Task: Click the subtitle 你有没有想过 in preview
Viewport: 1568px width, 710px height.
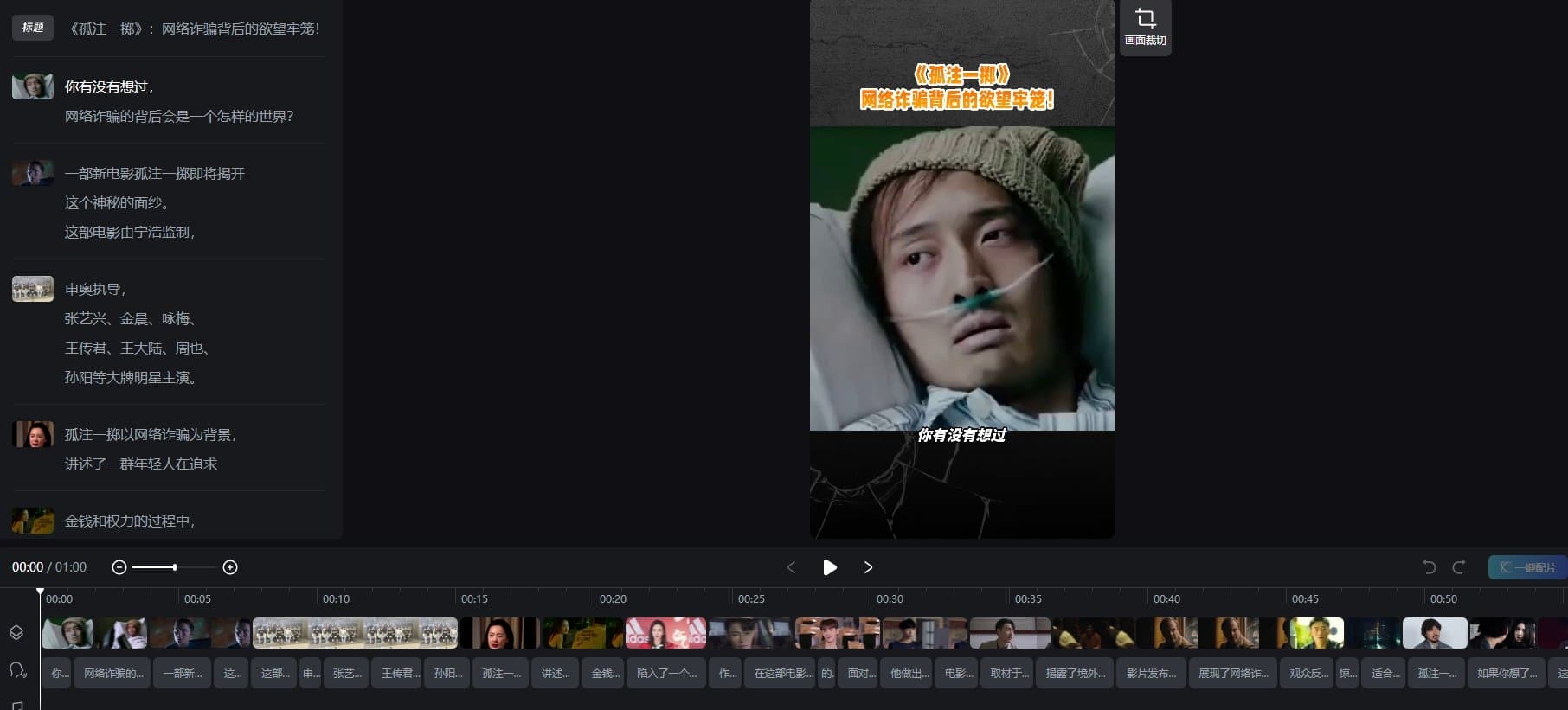Action: (961, 435)
